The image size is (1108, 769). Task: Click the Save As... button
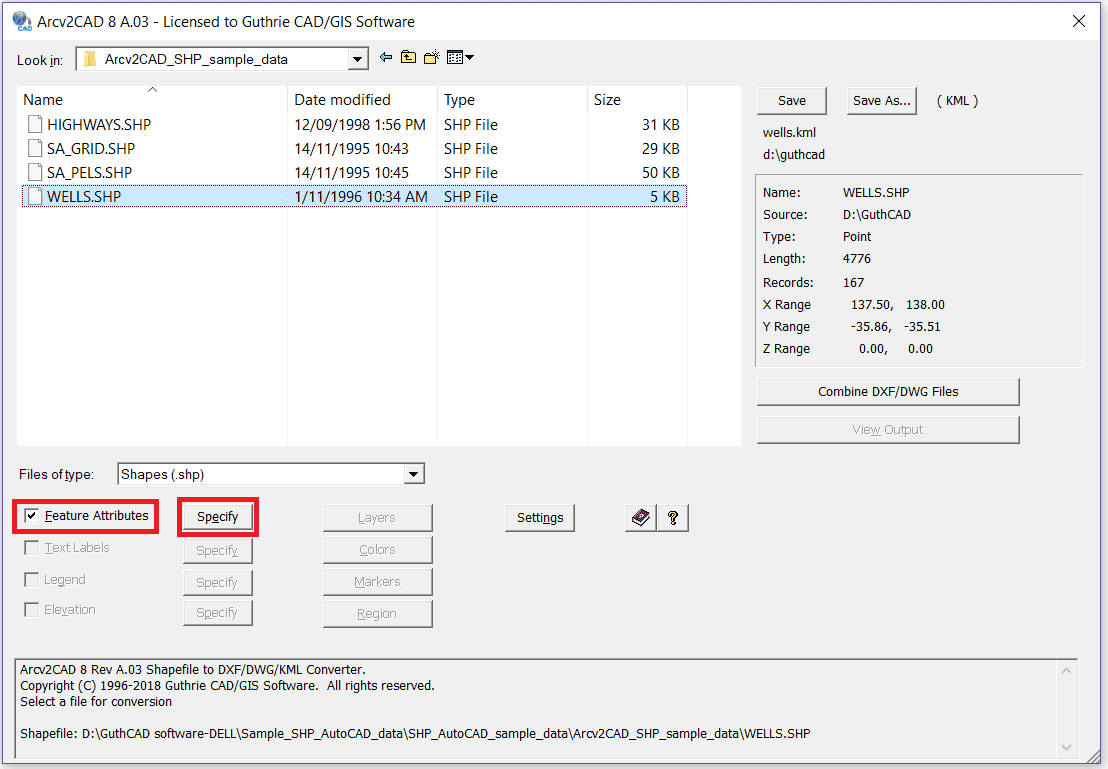[881, 101]
